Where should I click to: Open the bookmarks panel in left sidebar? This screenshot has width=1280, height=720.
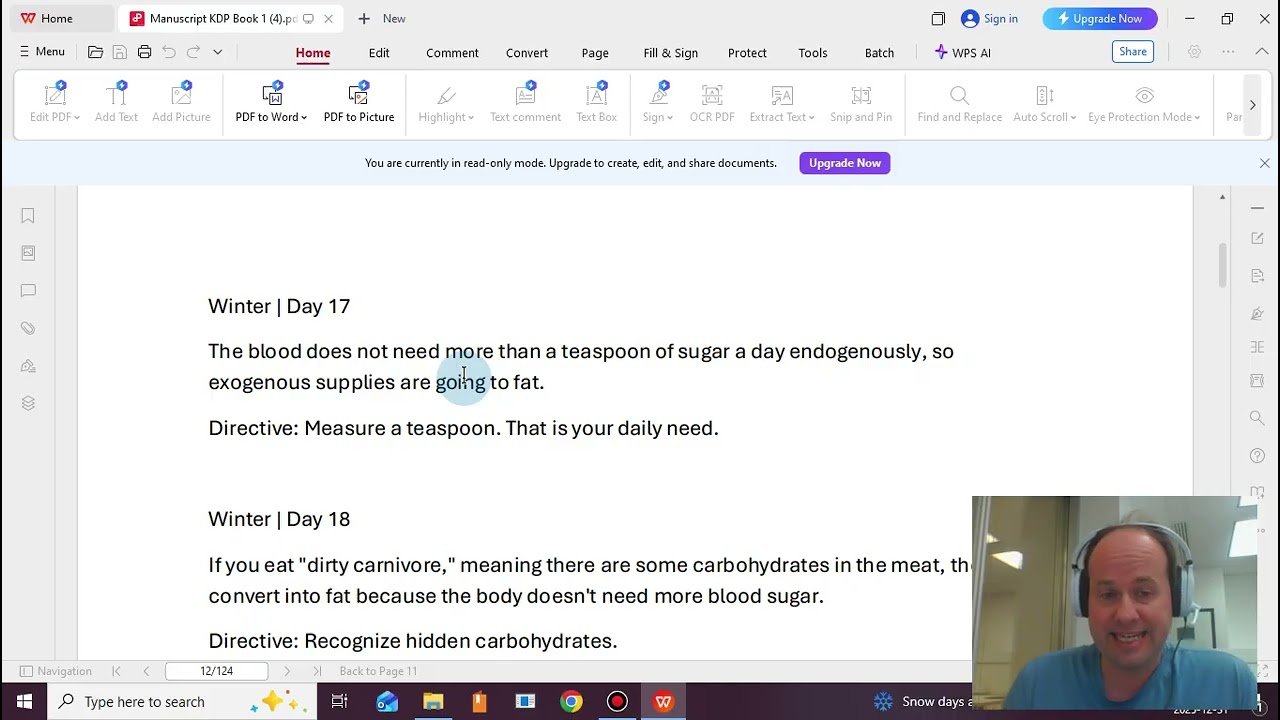(x=28, y=216)
